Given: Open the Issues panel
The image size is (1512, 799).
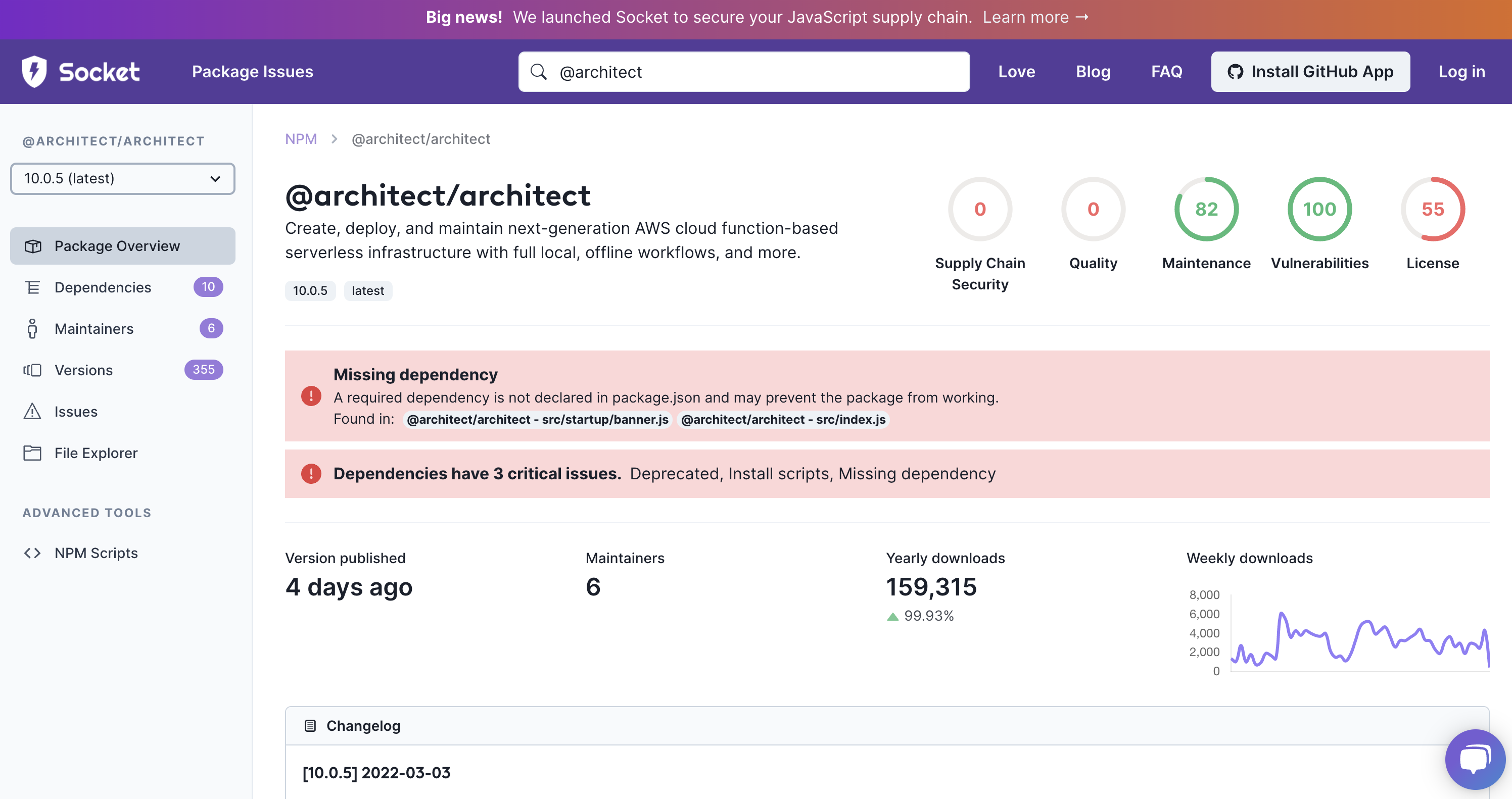Looking at the screenshot, I should (x=75, y=411).
